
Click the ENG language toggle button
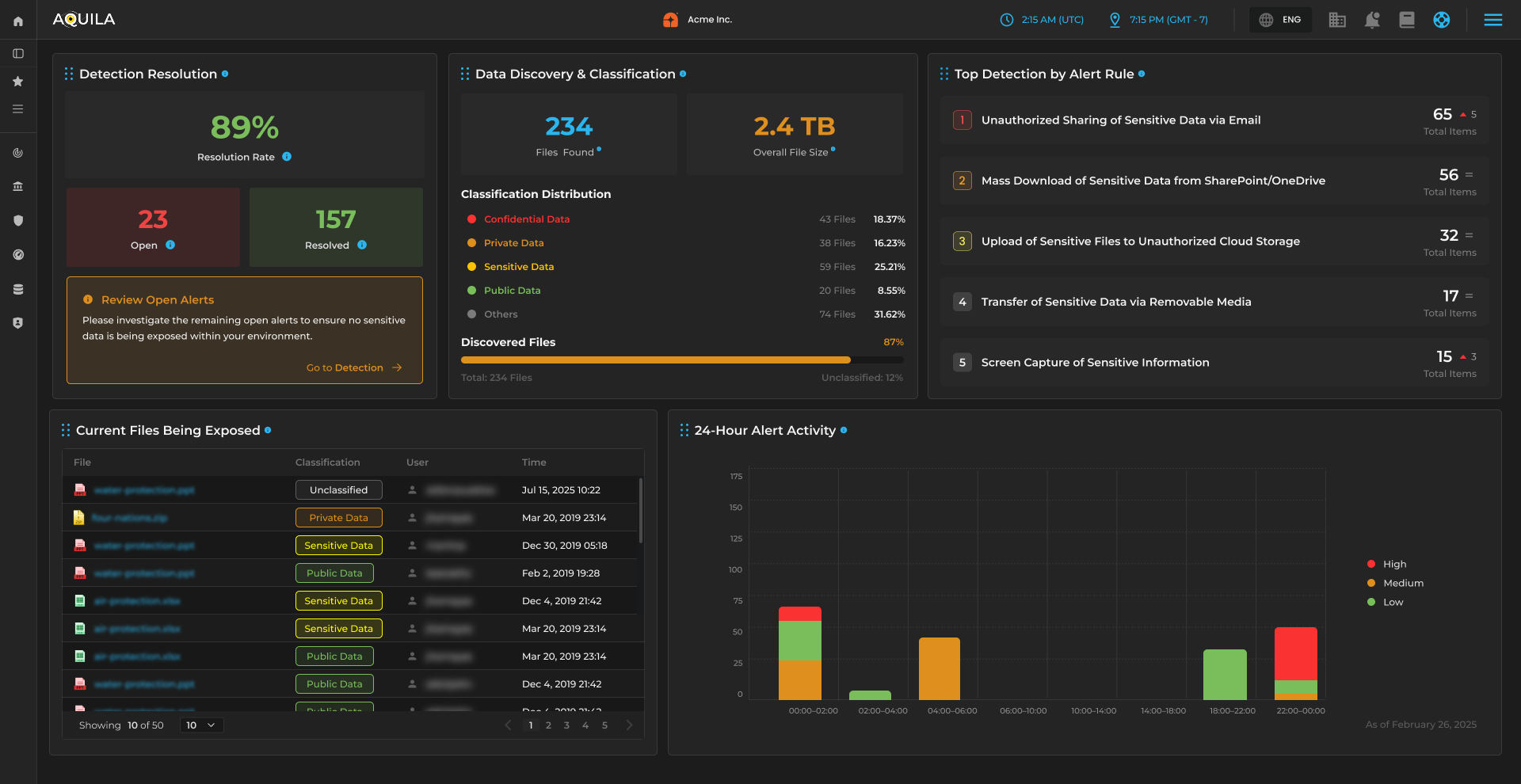pos(1280,19)
